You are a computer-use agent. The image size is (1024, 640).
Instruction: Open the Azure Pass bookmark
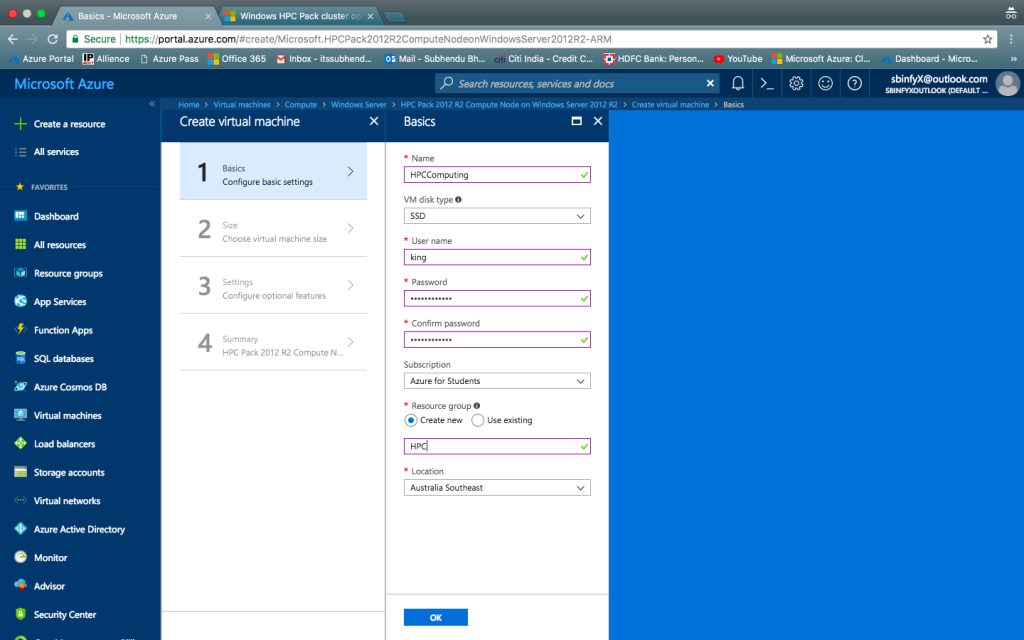pos(169,59)
